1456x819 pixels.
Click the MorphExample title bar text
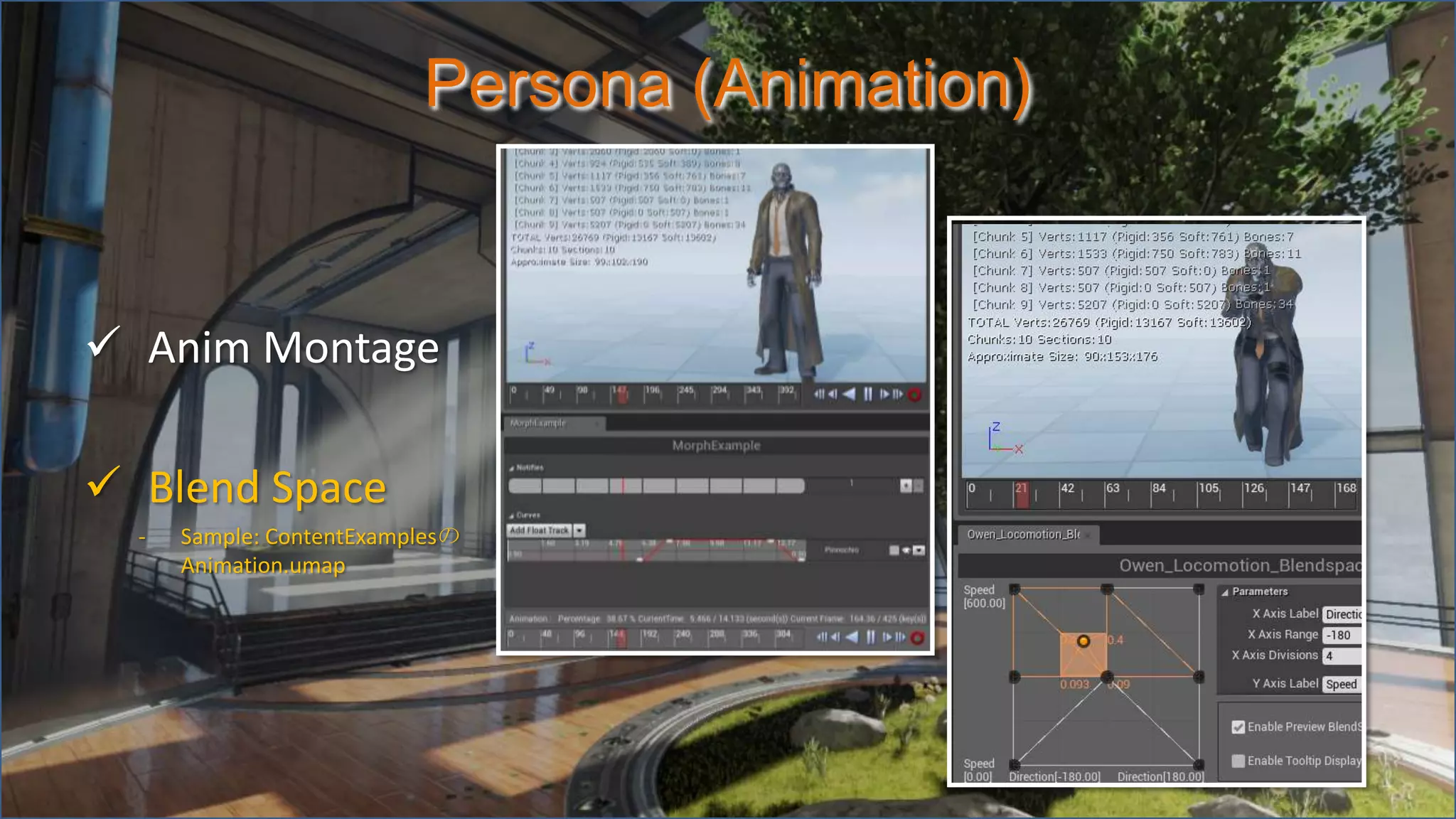point(716,446)
